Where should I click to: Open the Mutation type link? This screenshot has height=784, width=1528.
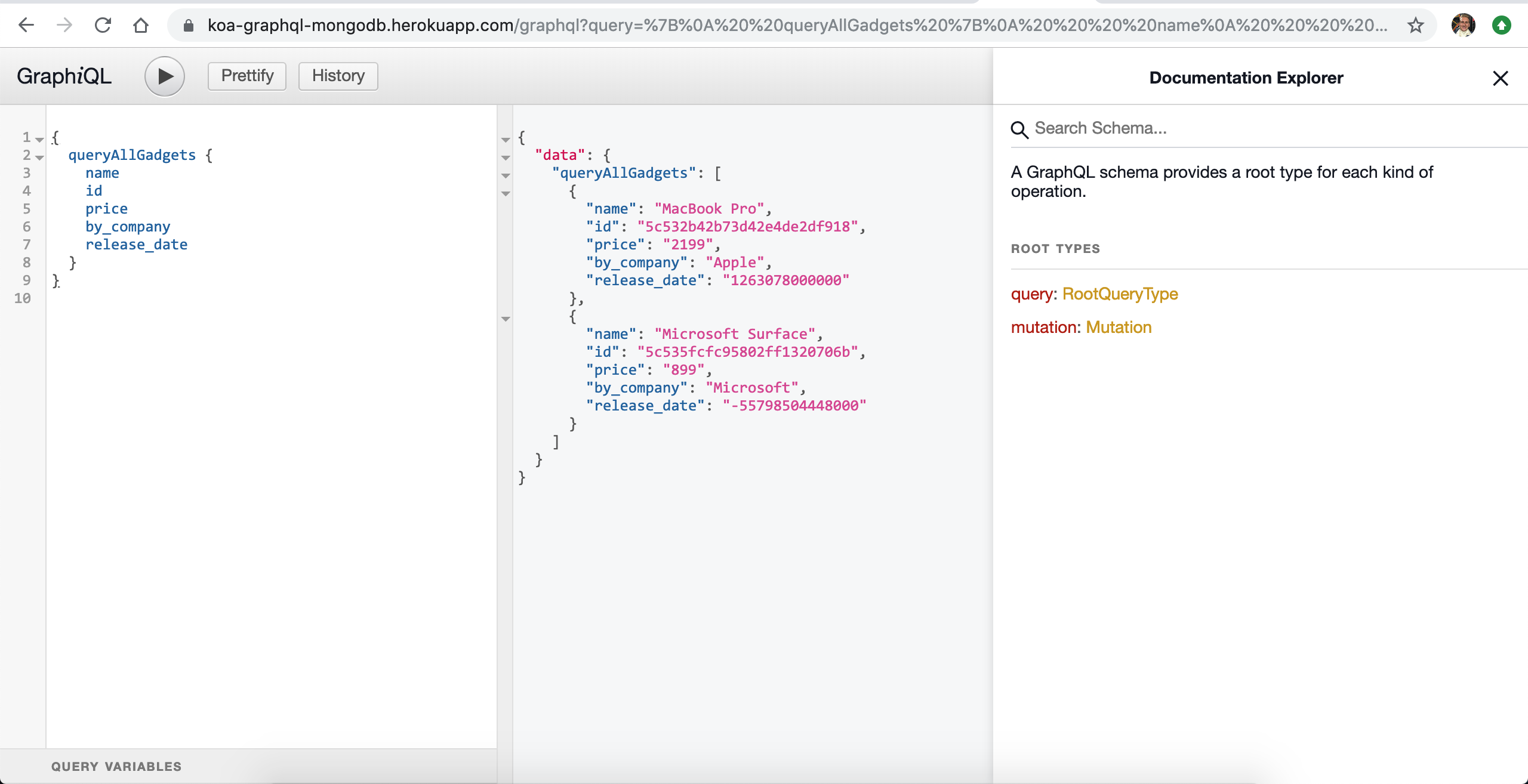pyautogui.click(x=1119, y=328)
